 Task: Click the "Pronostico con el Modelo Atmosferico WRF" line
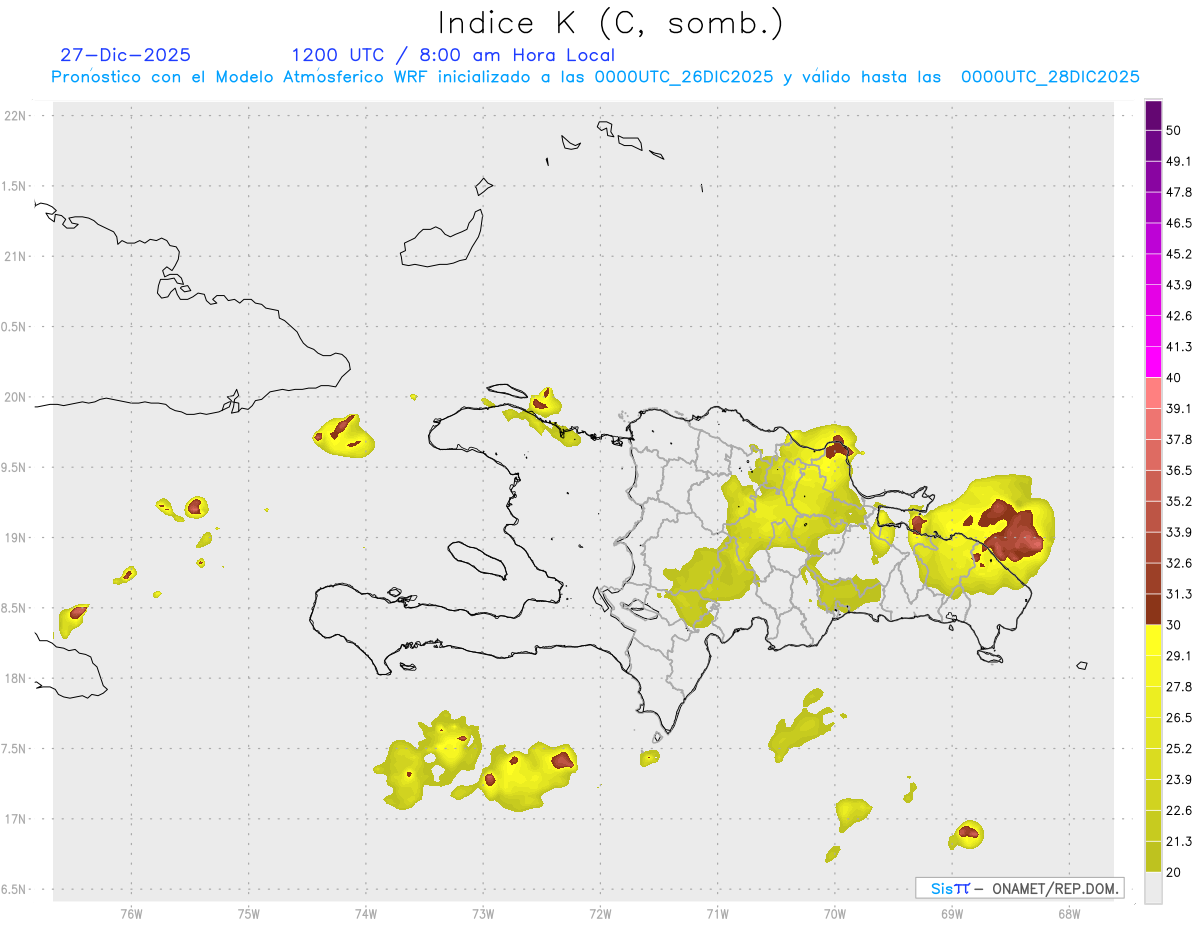[595, 77]
